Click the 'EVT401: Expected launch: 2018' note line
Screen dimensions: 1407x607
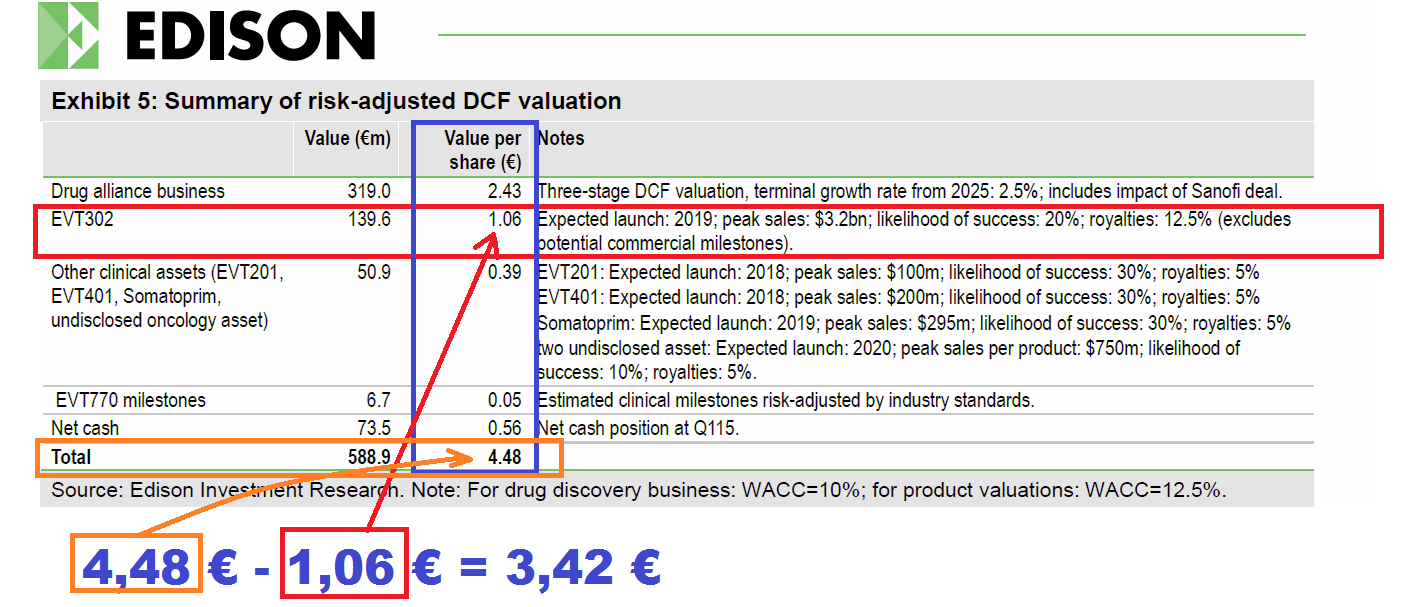(x=898, y=297)
